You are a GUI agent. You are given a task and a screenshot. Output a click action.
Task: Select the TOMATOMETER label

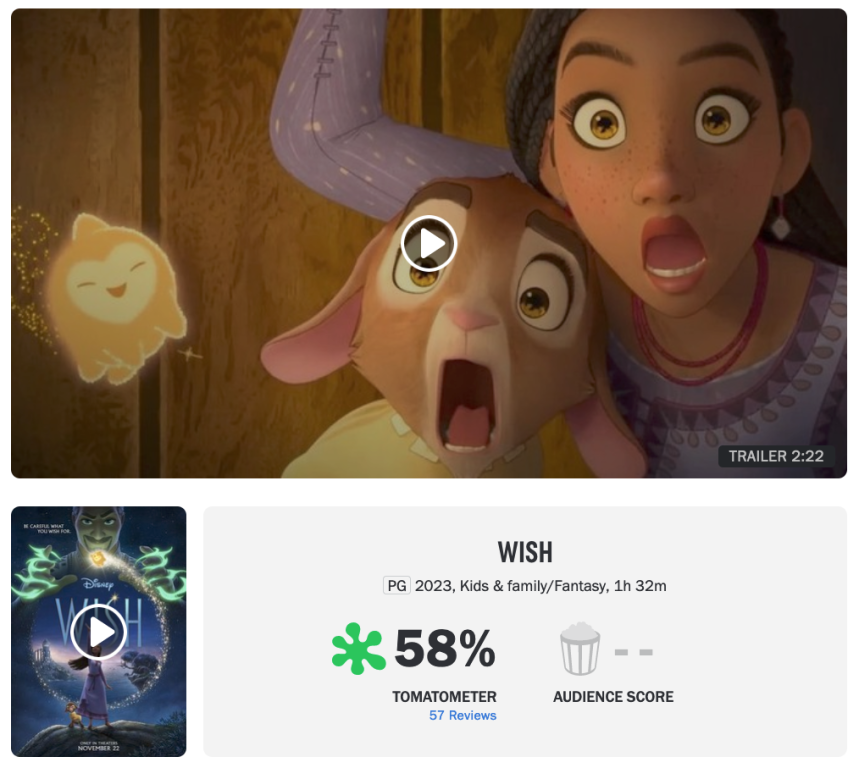click(x=444, y=697)
